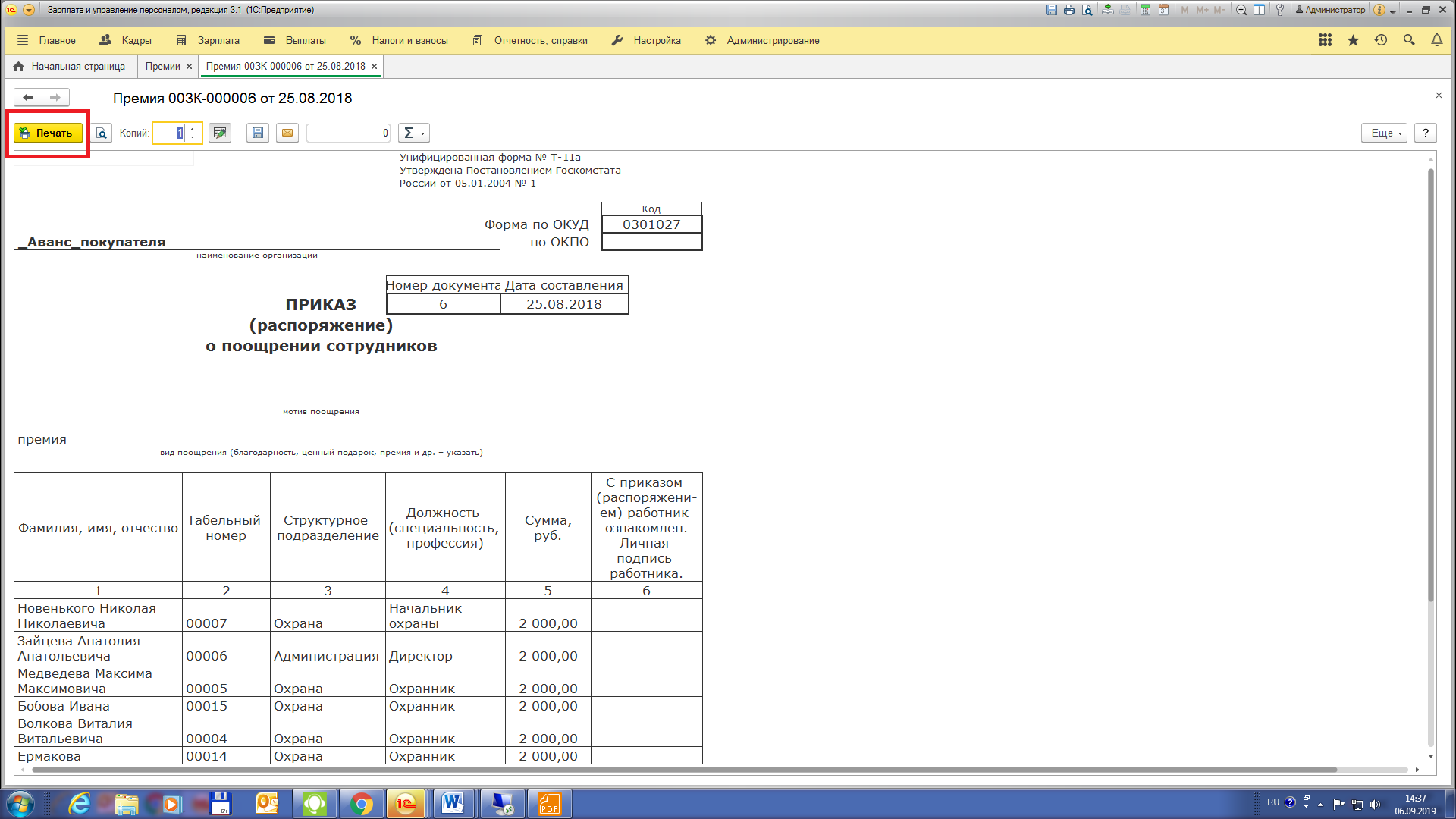Open the functions menu grid icon
Viewport: 1456px width, 819px height.
coord(1325,40)
